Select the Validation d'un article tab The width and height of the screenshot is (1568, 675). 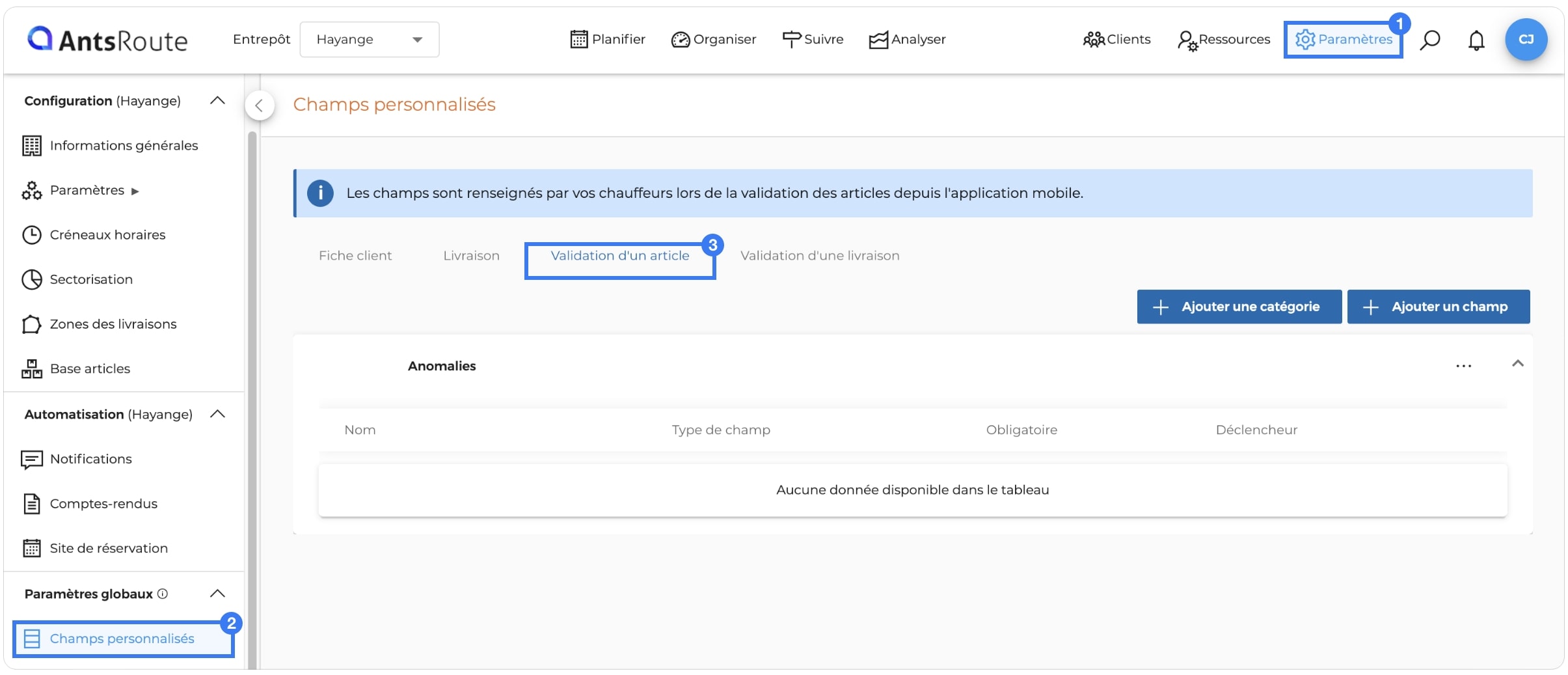[620, 256]
